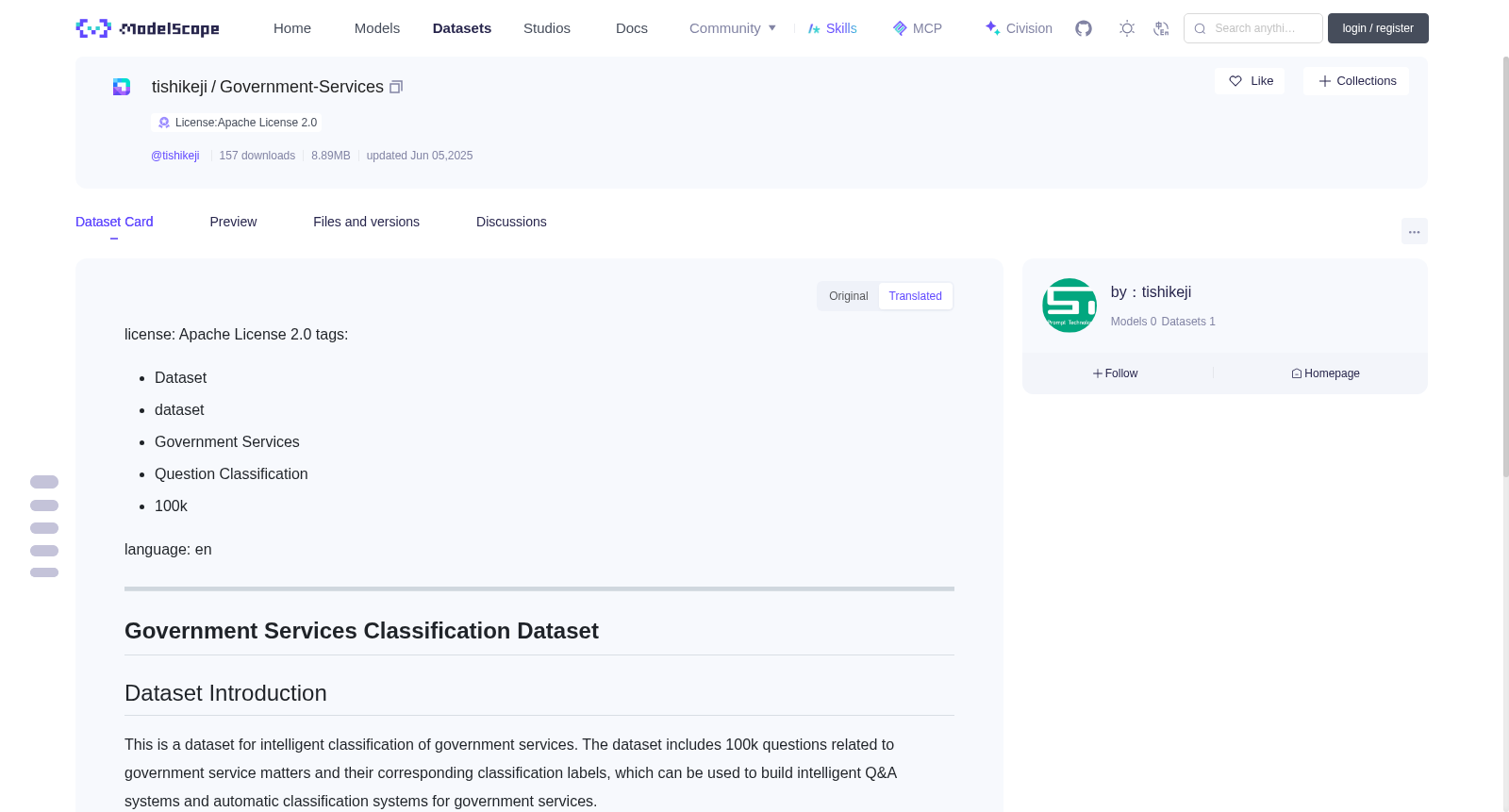The height and width of the screenshot is (812, 1509).
Task: Click the Government Services tag item
Action: tap(227, 442)
